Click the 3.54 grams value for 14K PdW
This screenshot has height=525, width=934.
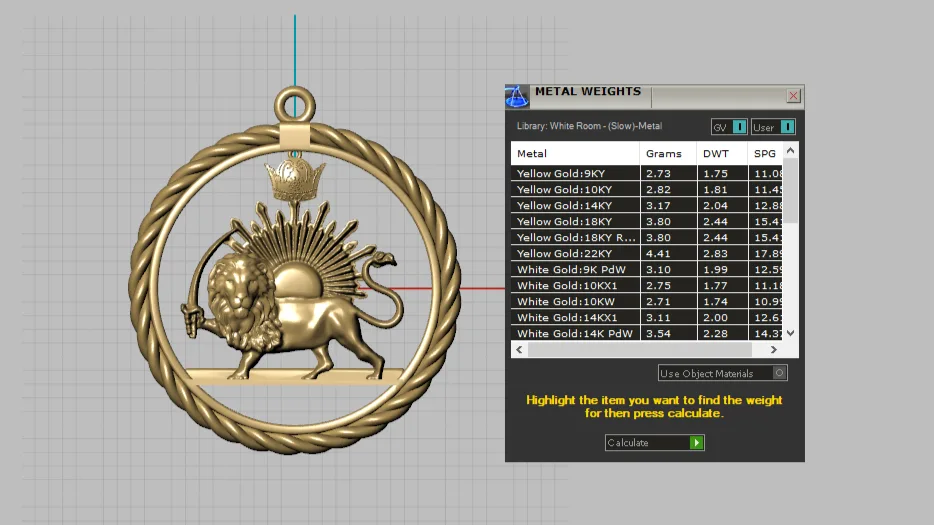coord(658,334)
